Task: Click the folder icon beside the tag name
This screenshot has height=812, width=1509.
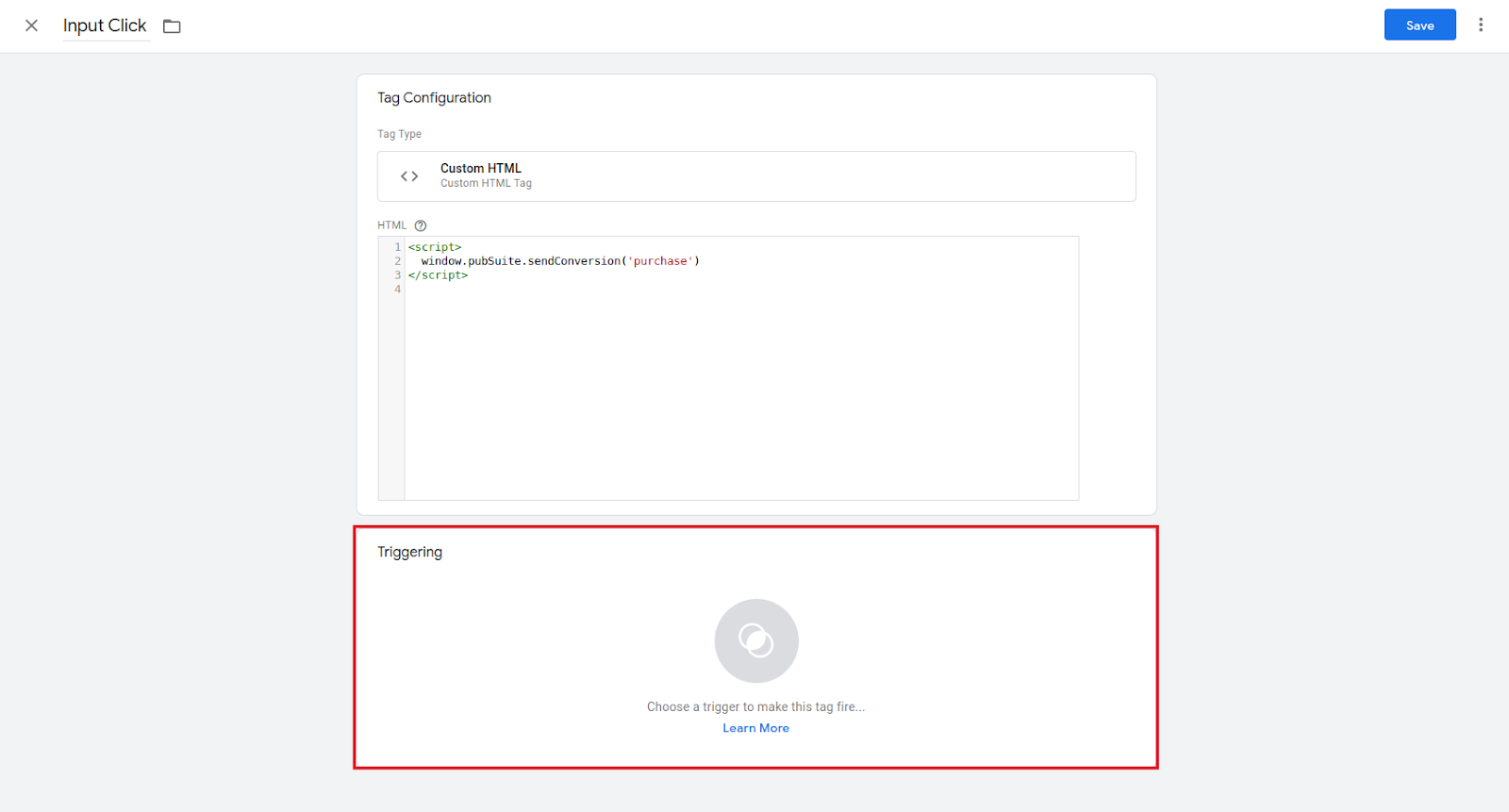Action: [x=172, y=26]
